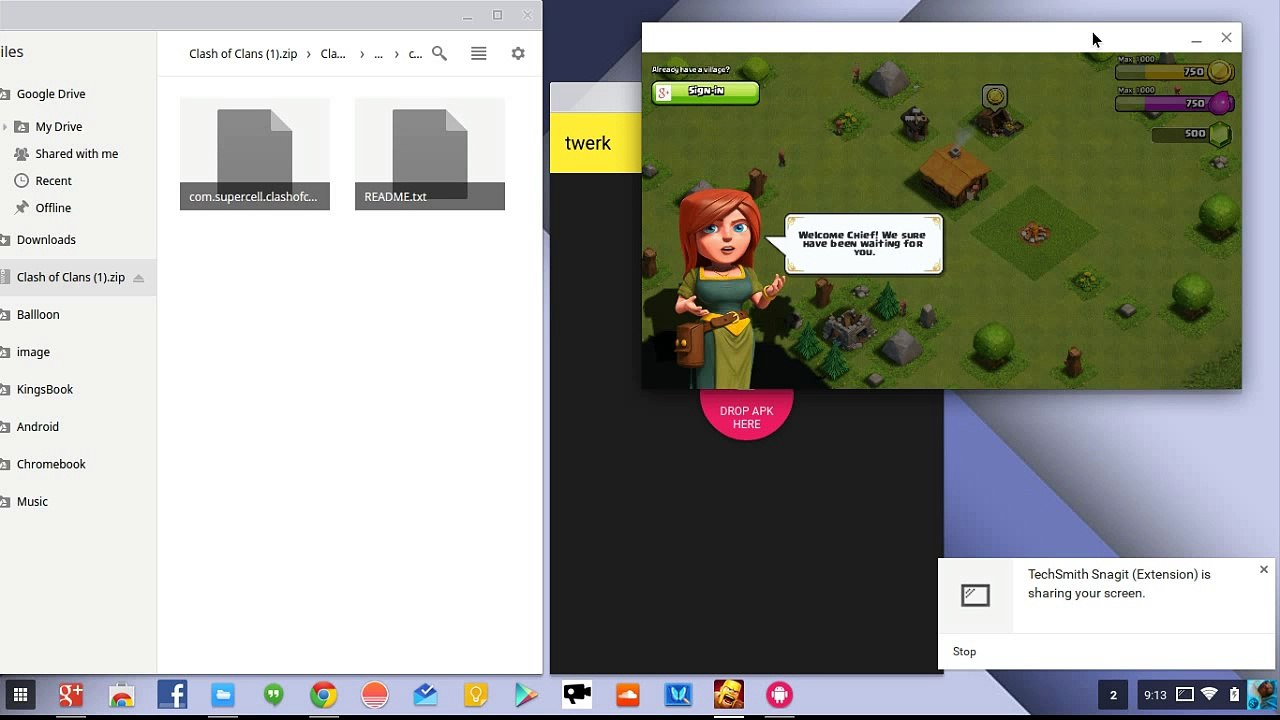The image size is (1280, 720).
Task: Open Google Keep lightbulb icon on shelf
Action: point(475,694)
